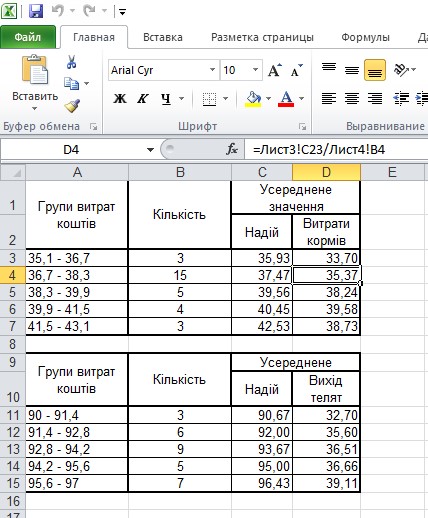The width and height of the screenshot is (428, 518).
Task: Open the Arial Cyr font name dropdown
Action: click(x=212, y=70)
